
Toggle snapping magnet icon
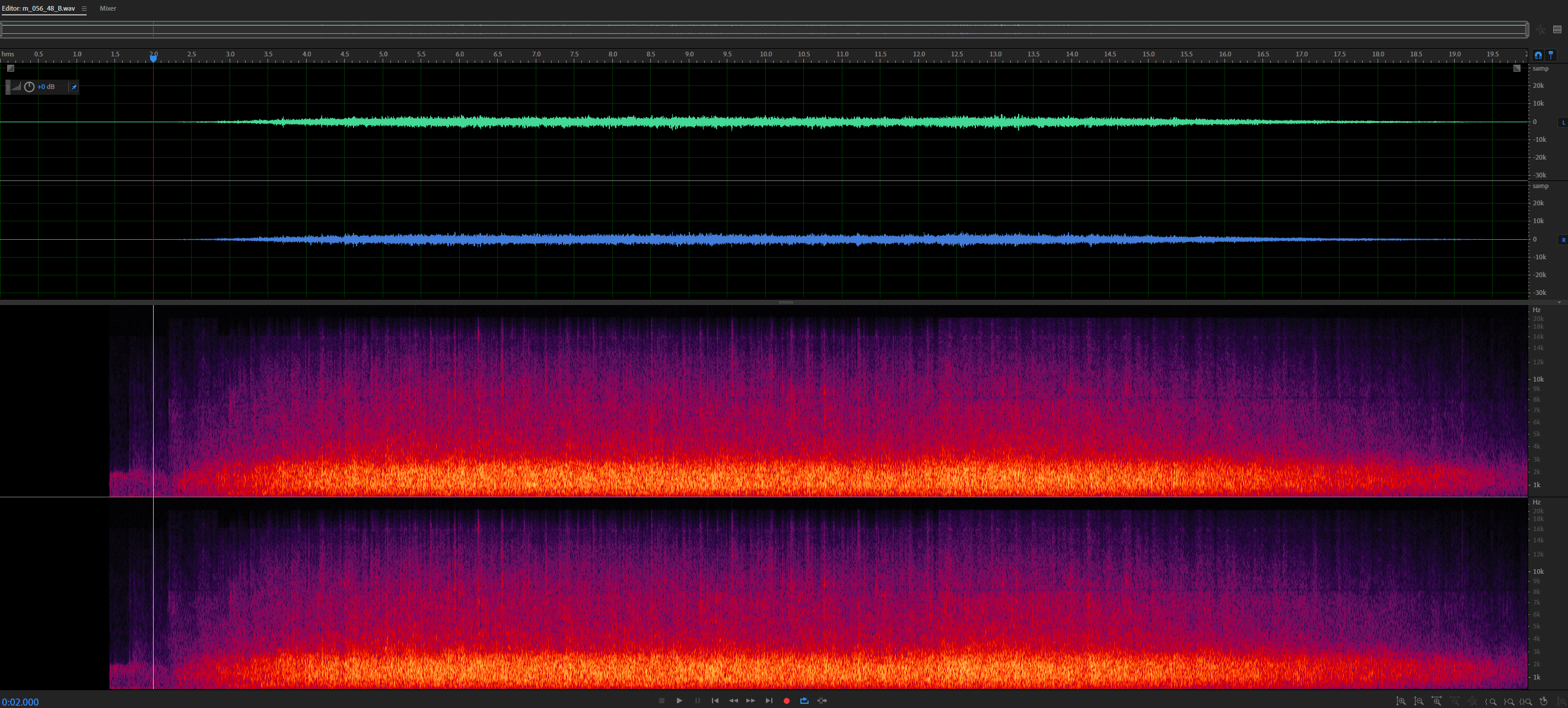pos(1538,55)
